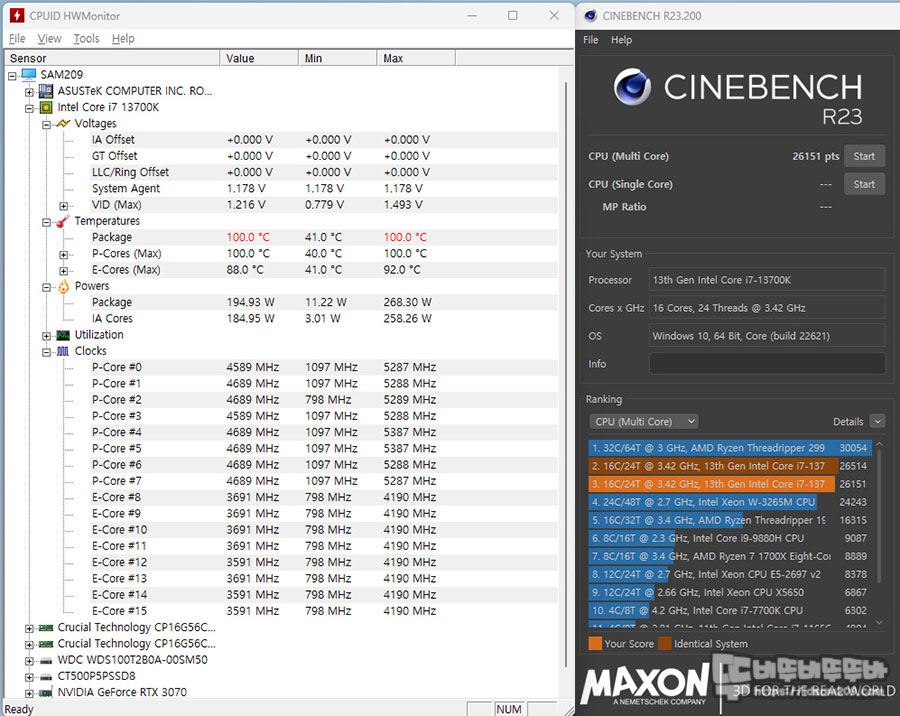
Task: Click the MAXON logo in Cinebench
Action: (x=644, y=685)
